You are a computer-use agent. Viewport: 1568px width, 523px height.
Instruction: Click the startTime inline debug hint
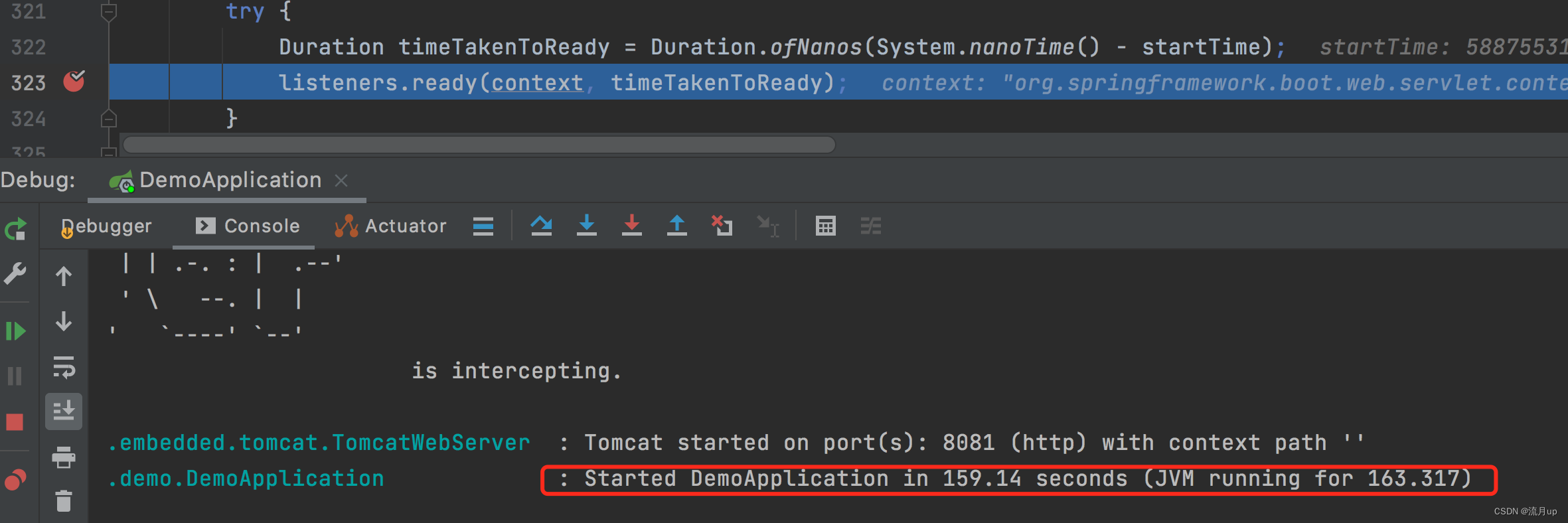(1443, 47)
